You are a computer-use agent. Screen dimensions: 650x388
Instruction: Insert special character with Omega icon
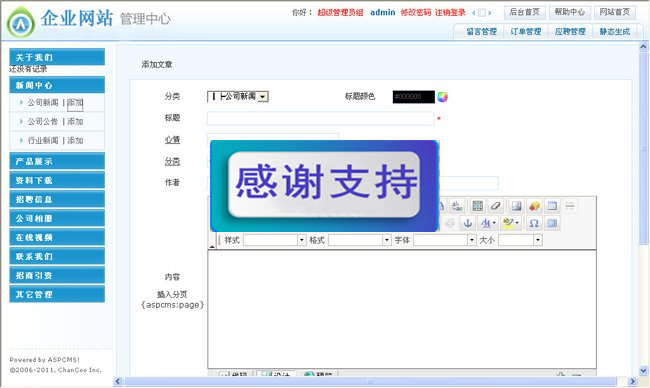pyautogui.click(x=534, y=223)
